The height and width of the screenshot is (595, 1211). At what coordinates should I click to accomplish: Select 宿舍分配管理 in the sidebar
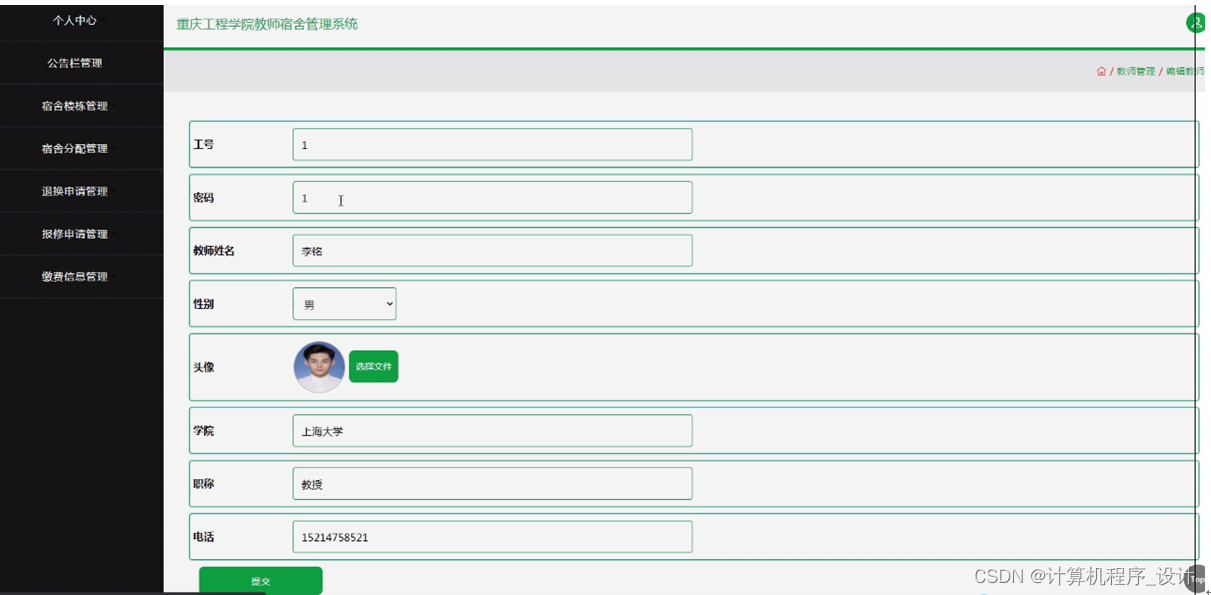75,149
